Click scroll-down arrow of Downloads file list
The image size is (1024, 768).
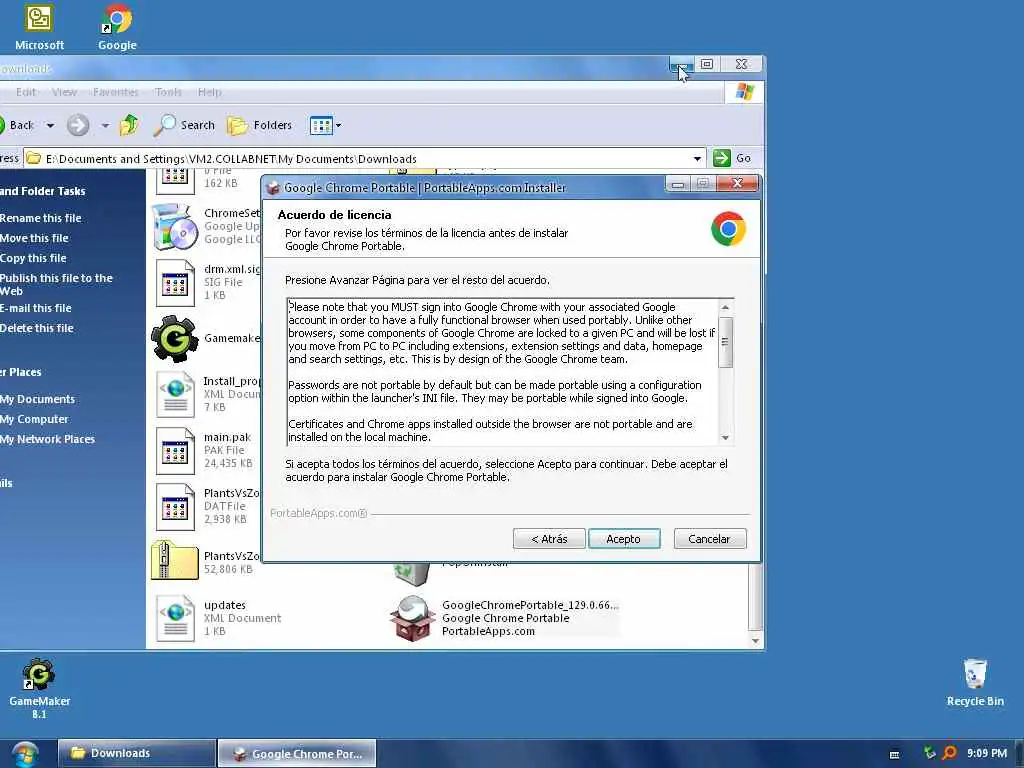tap(755, 641)
